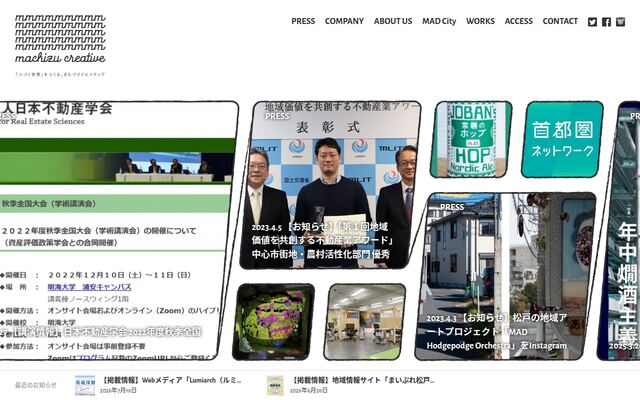Click the machizu creative logo
The height and width of the screenshot is (400, 640).
[60, 45]
